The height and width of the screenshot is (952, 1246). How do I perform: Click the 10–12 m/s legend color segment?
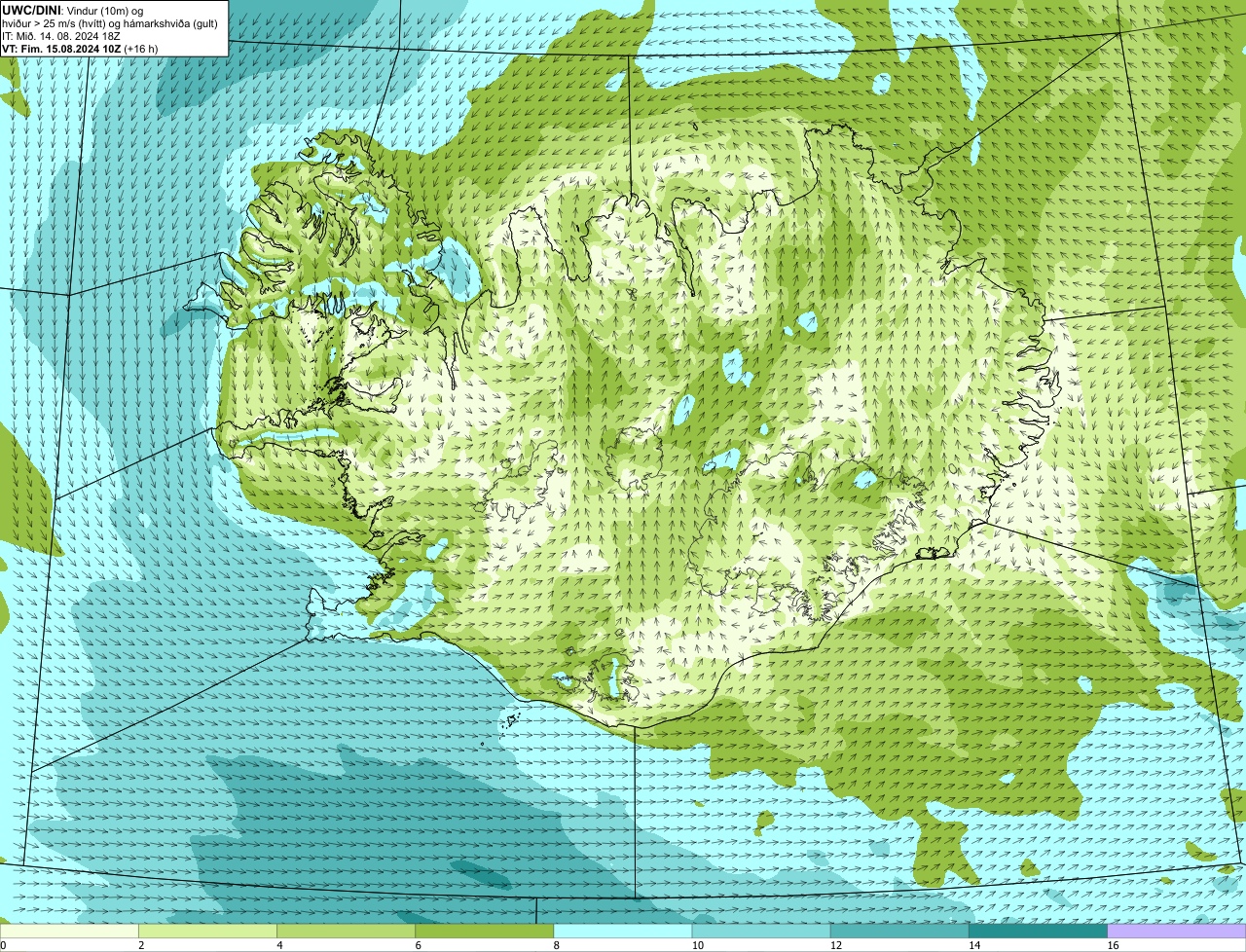coord(761,932)
